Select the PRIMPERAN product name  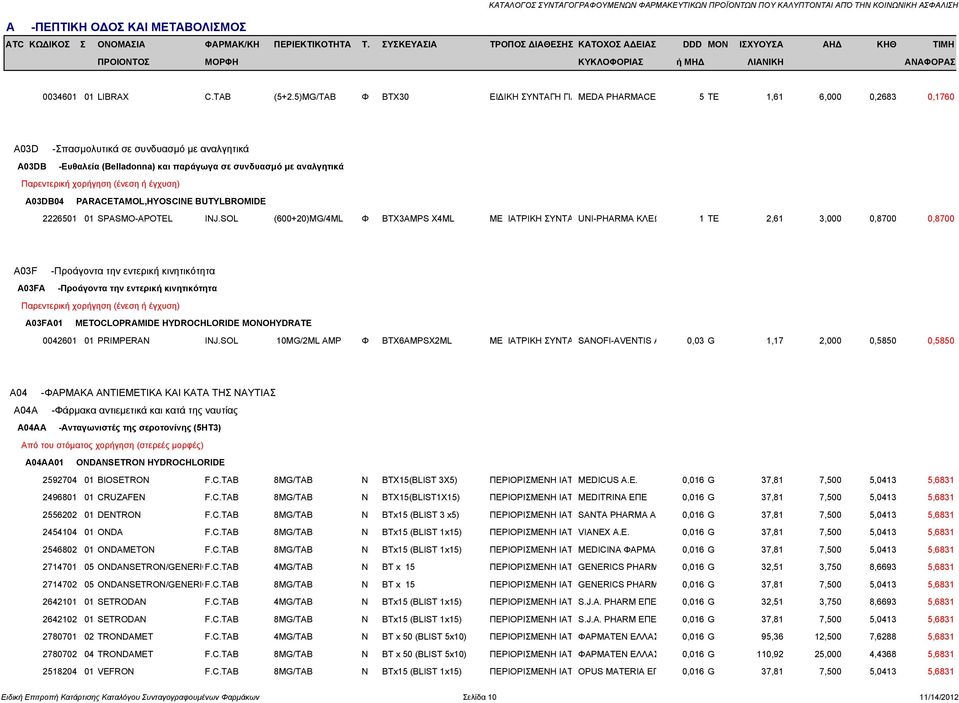123,341
